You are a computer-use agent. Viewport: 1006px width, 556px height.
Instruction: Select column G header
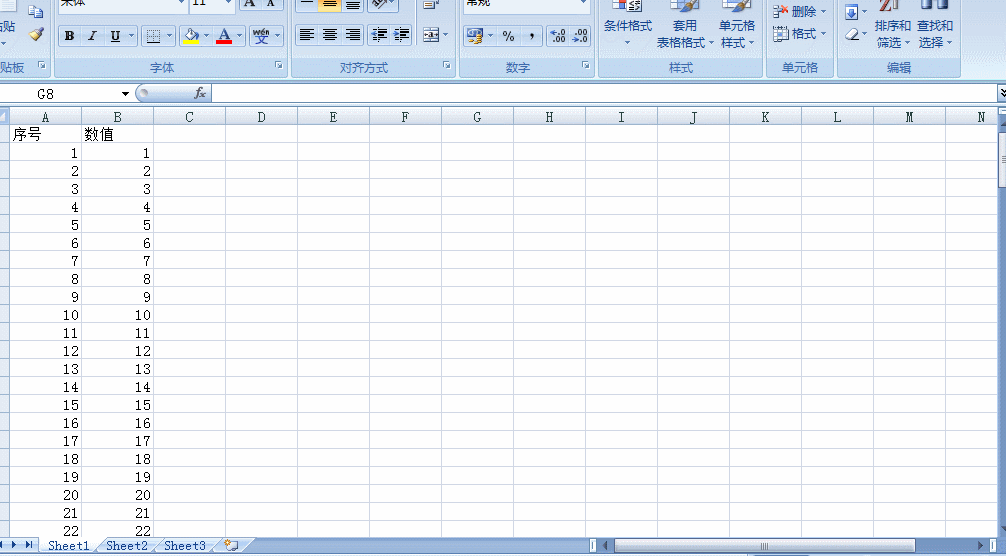pos(477,117)
